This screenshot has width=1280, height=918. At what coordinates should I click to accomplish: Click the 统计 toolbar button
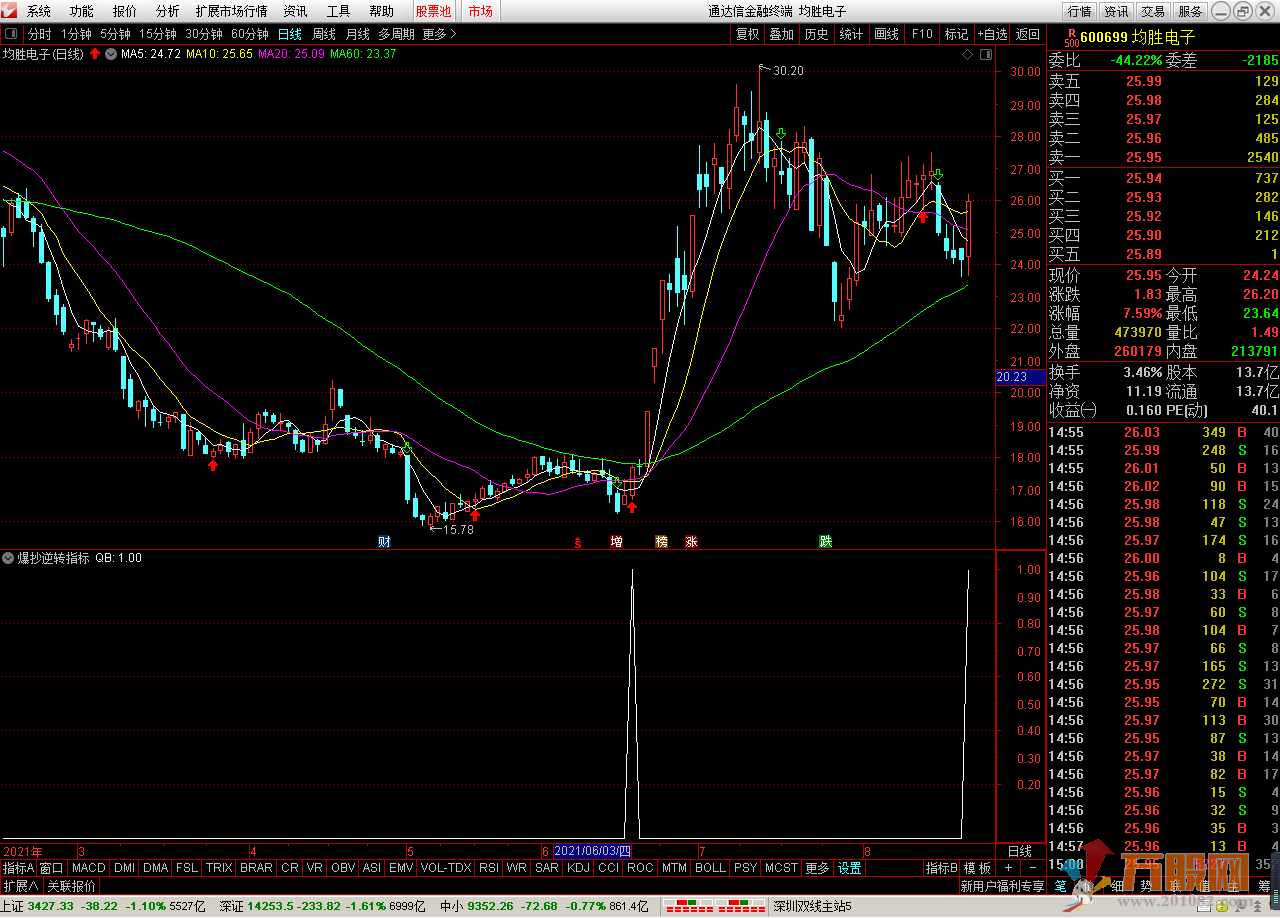[852, 34]
